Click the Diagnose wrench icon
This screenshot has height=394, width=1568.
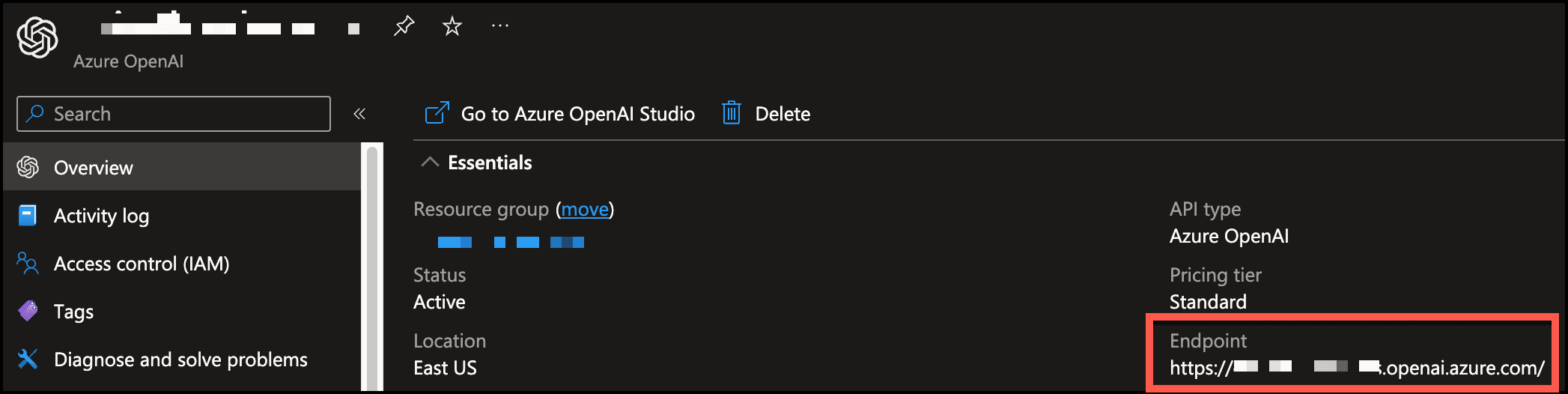(28, 359)
